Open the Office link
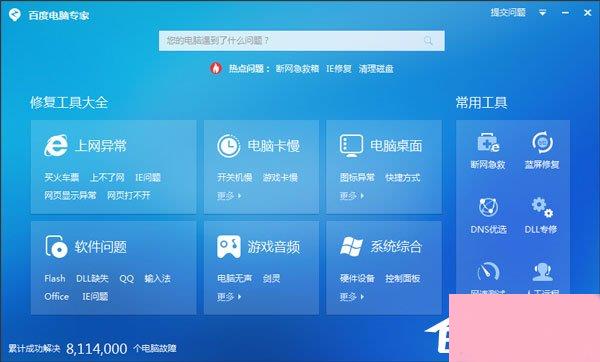This screenshot has width=600, height=362. pyautogui.click(x=57, y=297)
